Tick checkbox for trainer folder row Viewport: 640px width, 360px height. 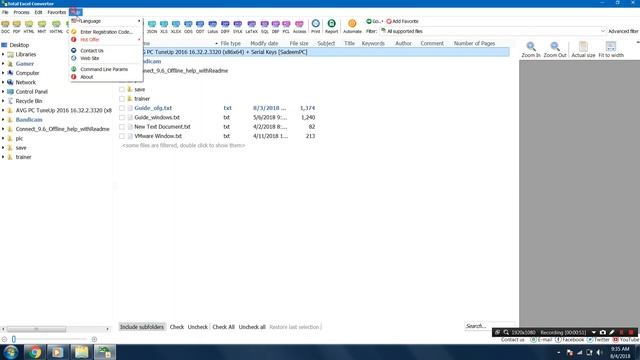(122, 99)
